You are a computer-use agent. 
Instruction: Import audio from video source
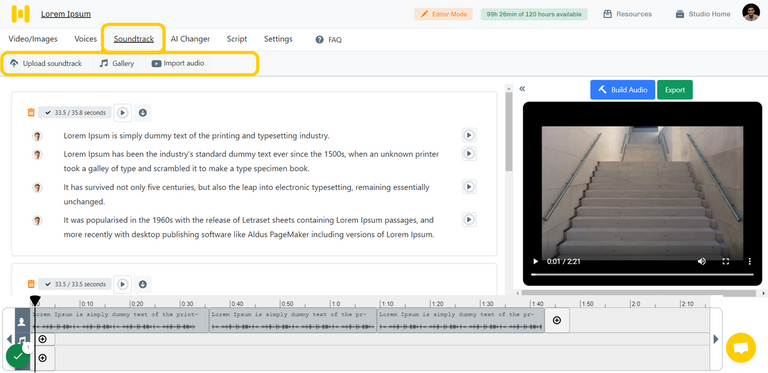(178, 63)
